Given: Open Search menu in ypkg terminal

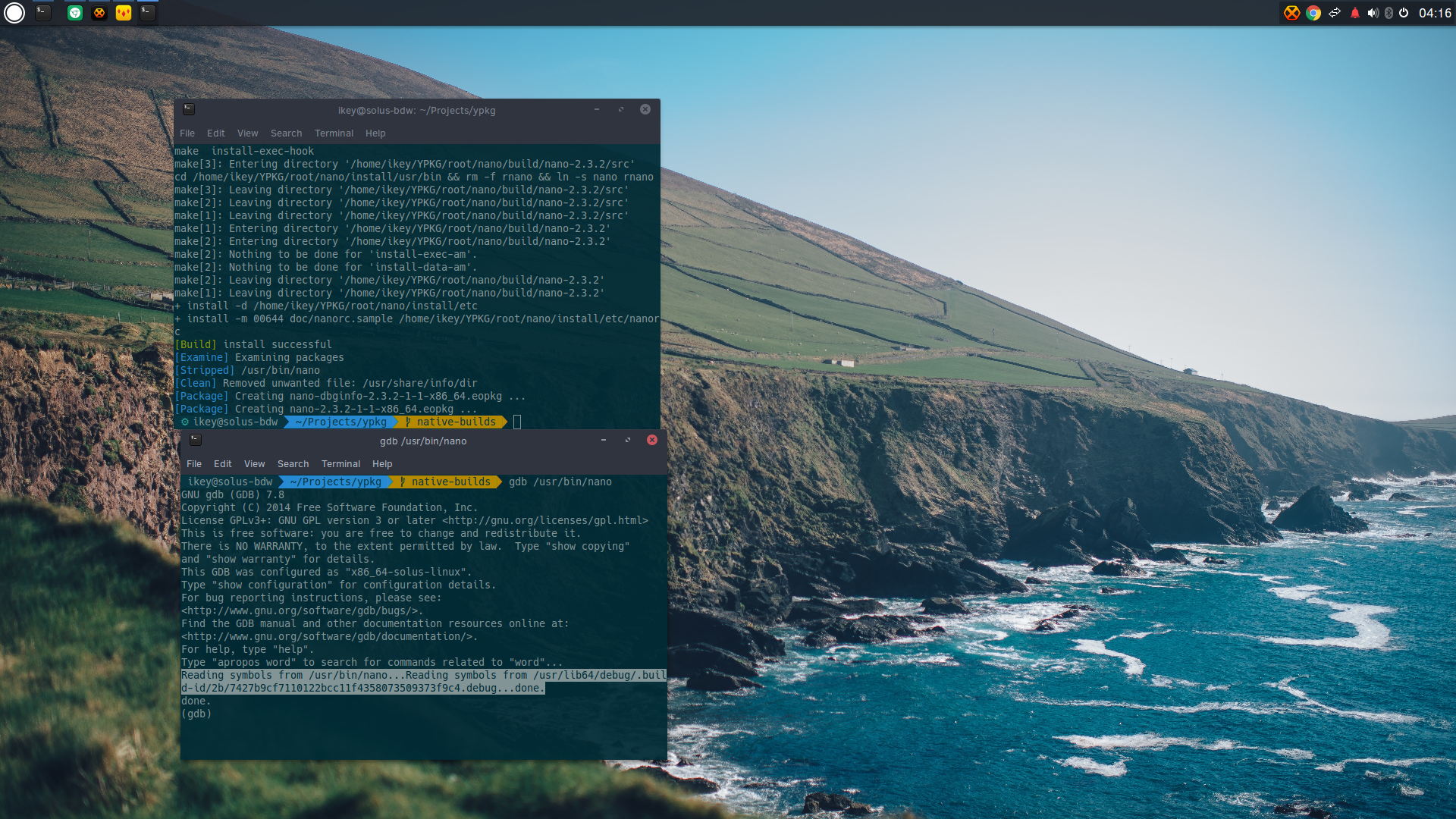Looking at the screenshot, I should click(x=286, y=133).
